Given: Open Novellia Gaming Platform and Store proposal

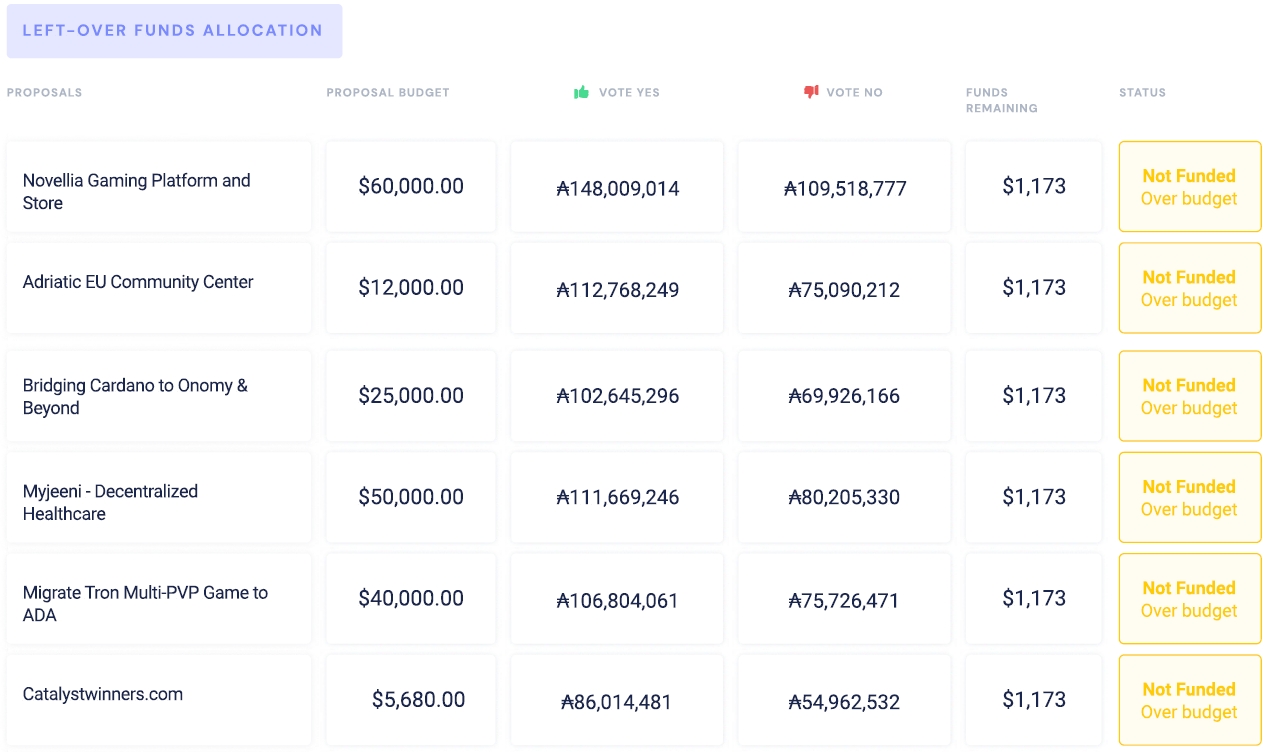Looking at the screenshot, I should coord(137,192).
